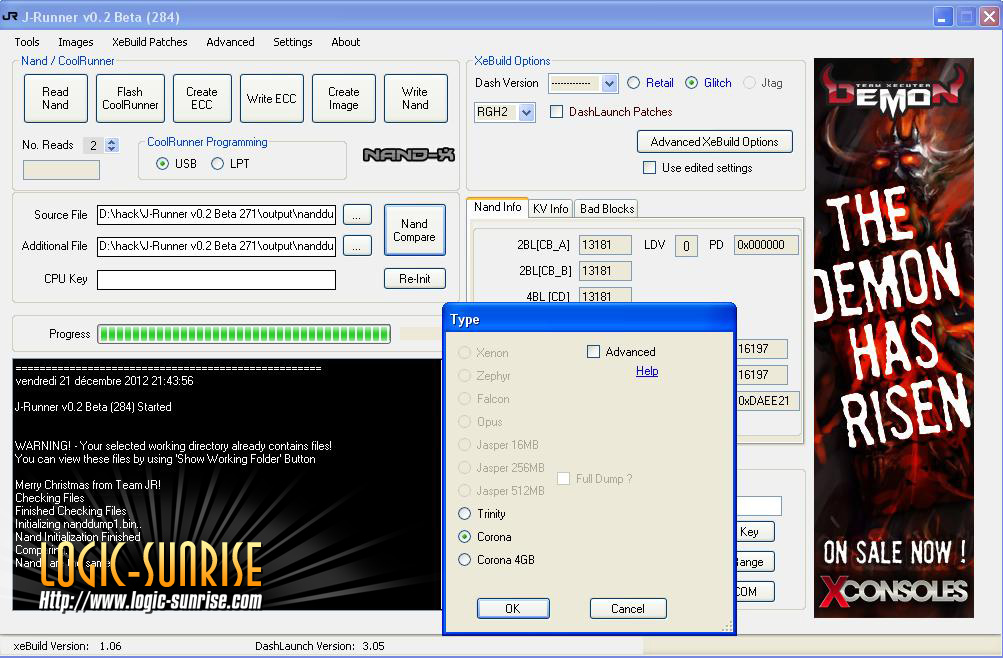Click the Write Nand button

point(415,98)
